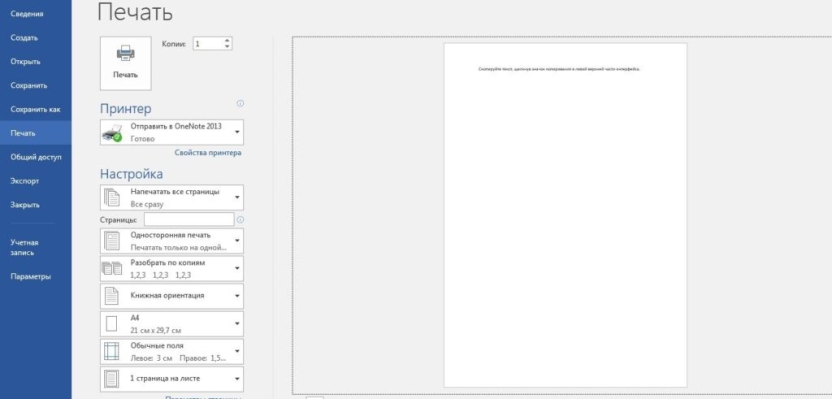Viewport: 832px width, 399px height.
Task: Click the pages-per-sheet icon
Action: click(x=111, y=379)
